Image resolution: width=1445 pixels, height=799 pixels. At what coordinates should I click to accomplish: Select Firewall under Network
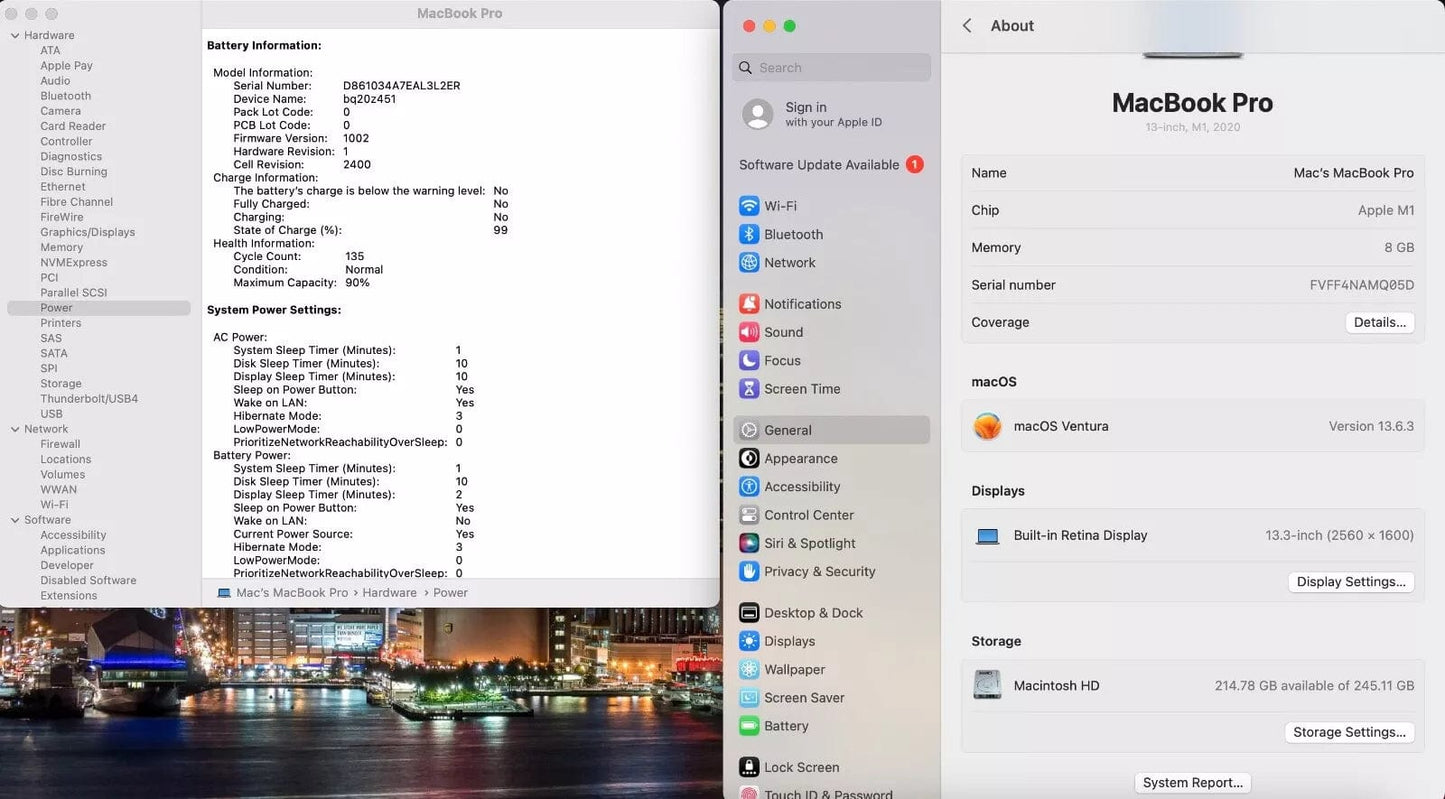[60, 444]
